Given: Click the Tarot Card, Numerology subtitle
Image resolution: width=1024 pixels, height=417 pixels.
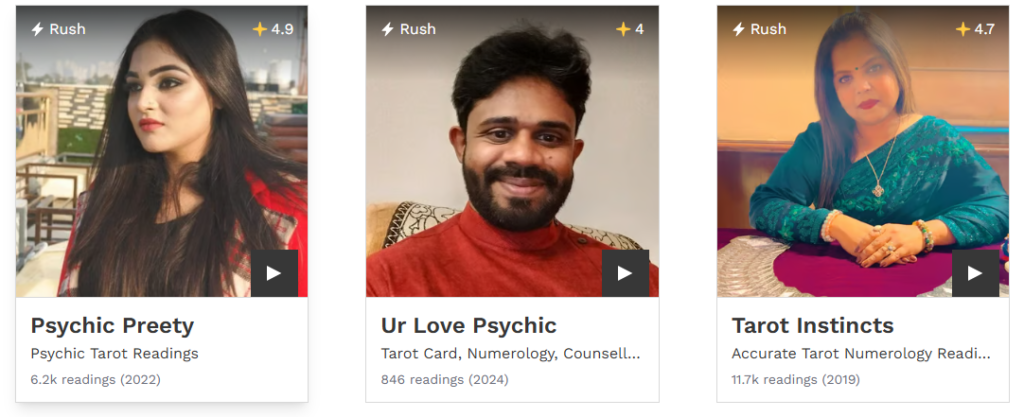Looking at the screenshot, I should (511, 354).
